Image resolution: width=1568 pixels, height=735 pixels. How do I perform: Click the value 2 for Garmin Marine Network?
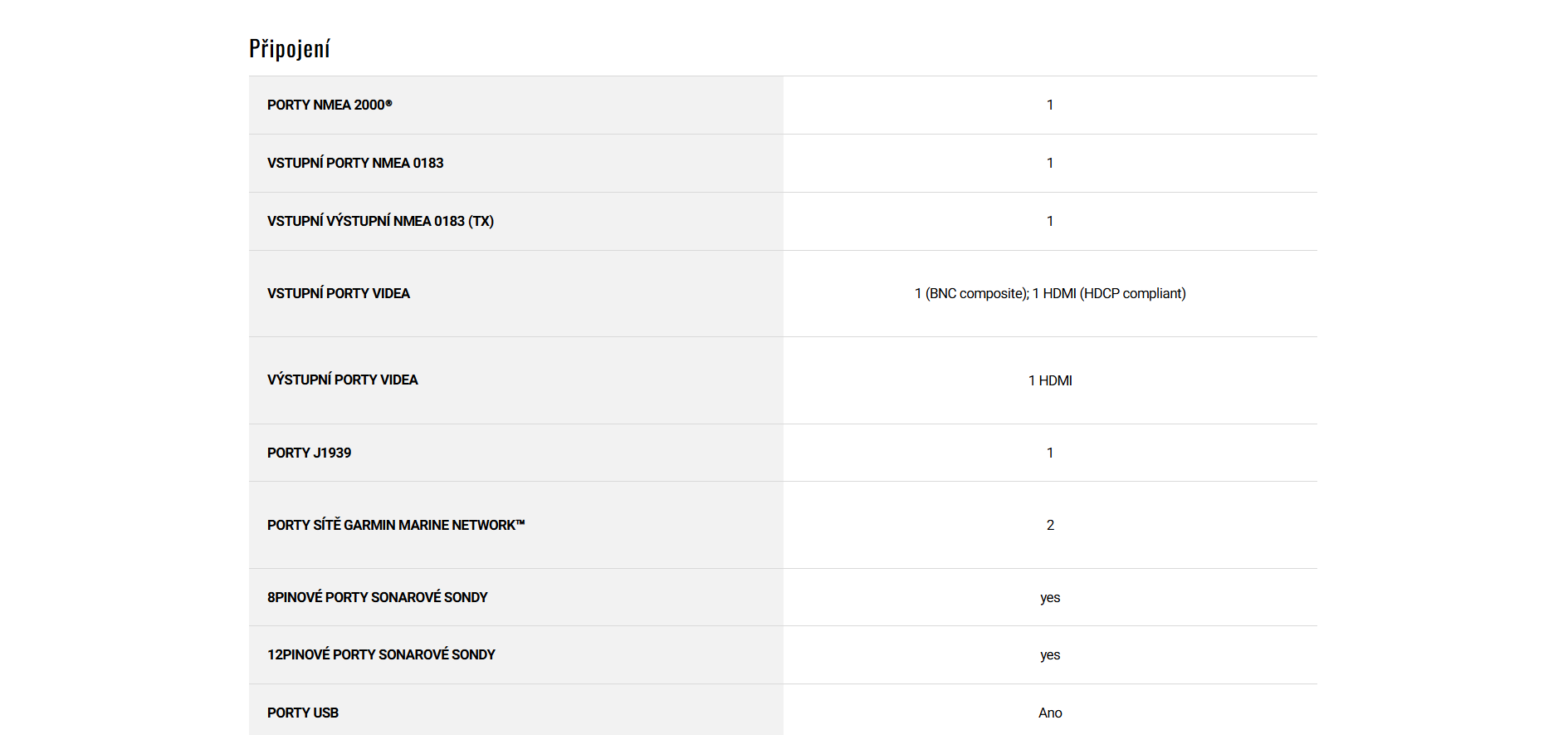click(x=1049, y=526)
